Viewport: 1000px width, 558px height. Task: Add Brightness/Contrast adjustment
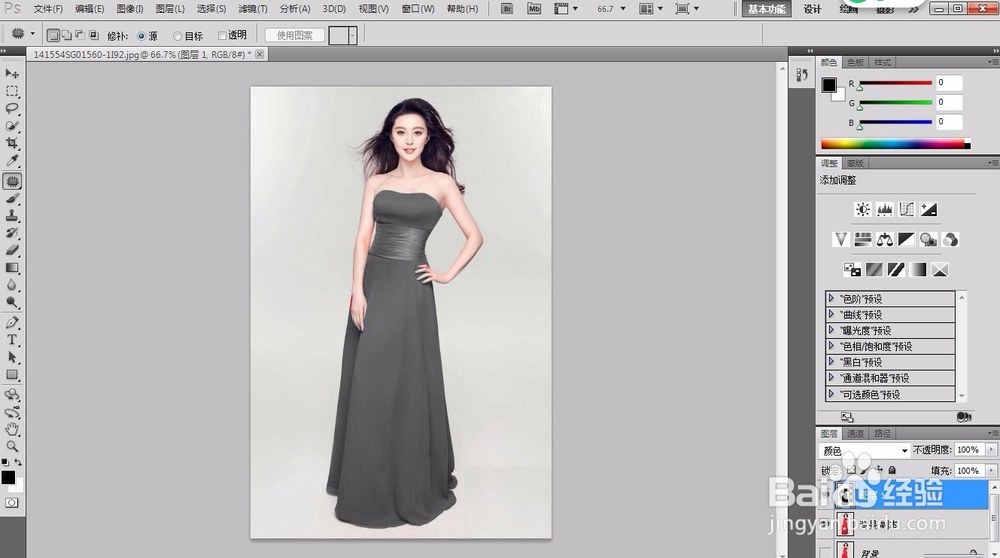click(862, 209)
